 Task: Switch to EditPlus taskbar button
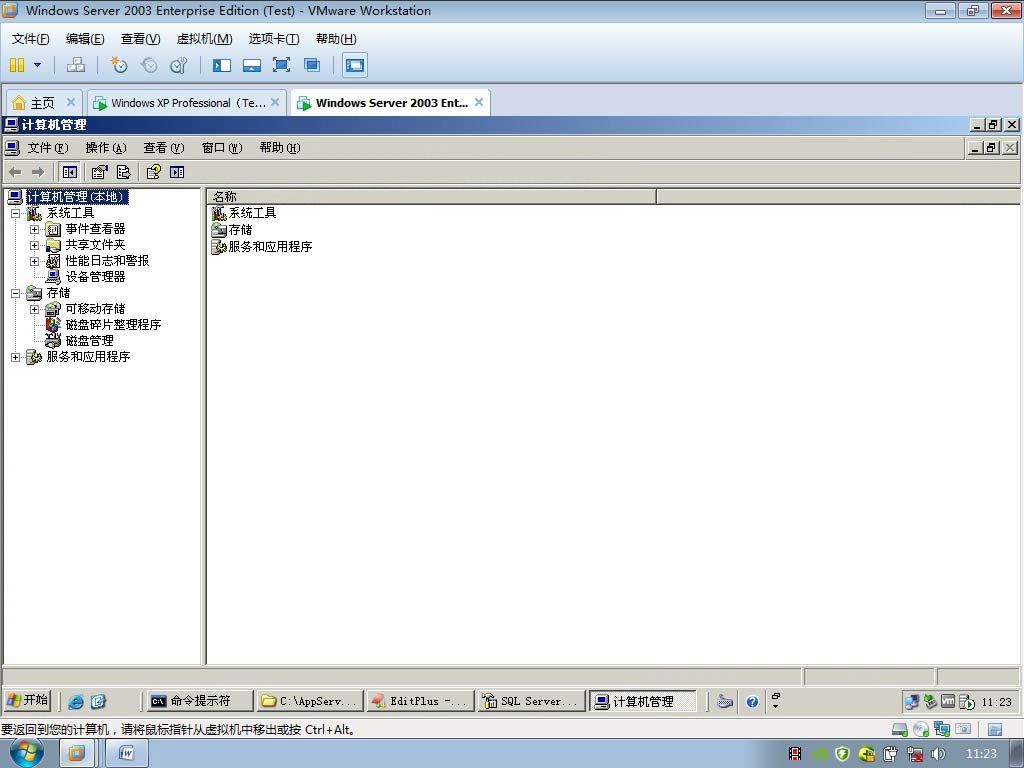click(421, 701)
